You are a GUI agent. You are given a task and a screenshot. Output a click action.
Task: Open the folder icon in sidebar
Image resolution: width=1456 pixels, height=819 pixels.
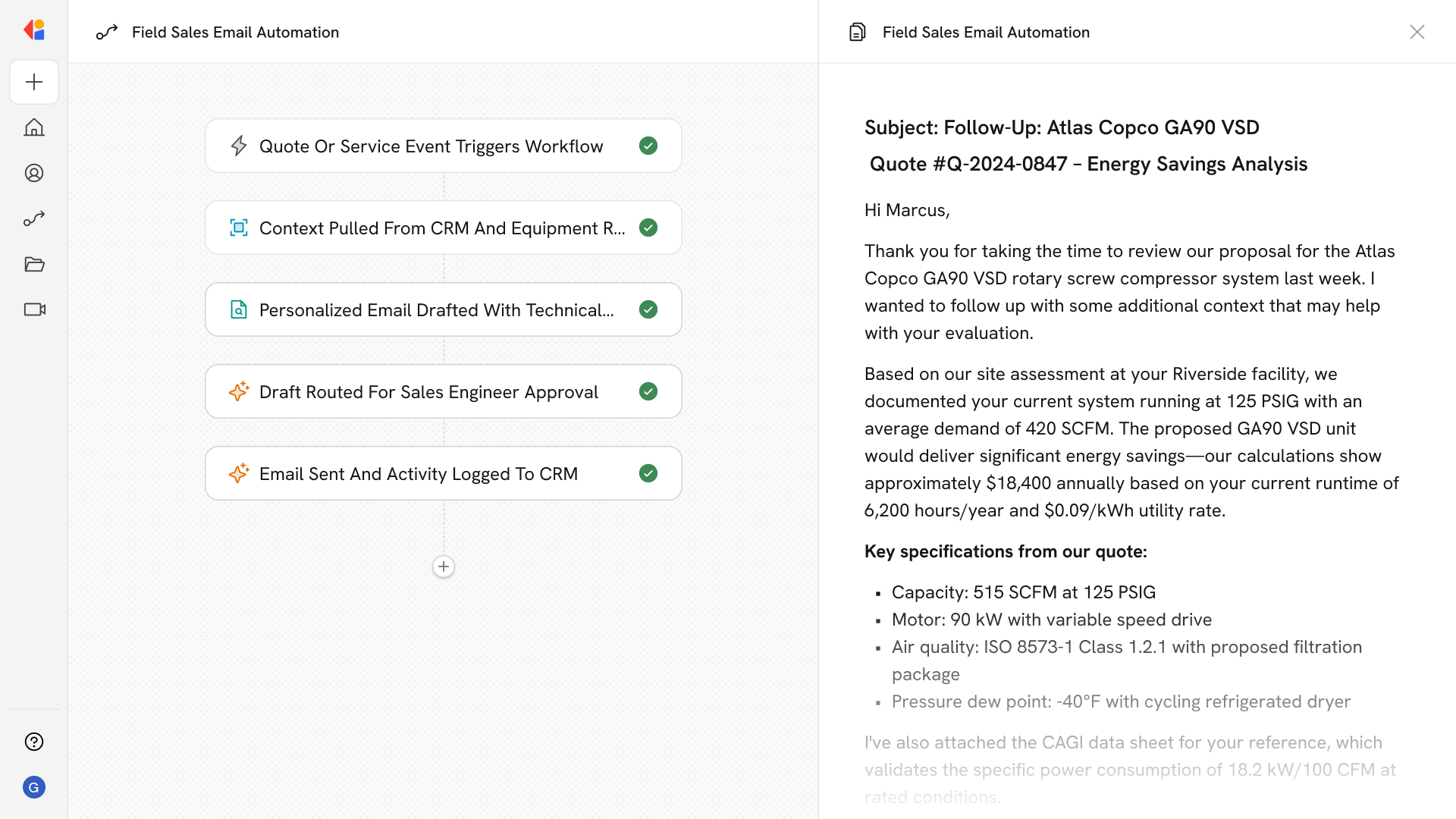(x=34, y=264)
